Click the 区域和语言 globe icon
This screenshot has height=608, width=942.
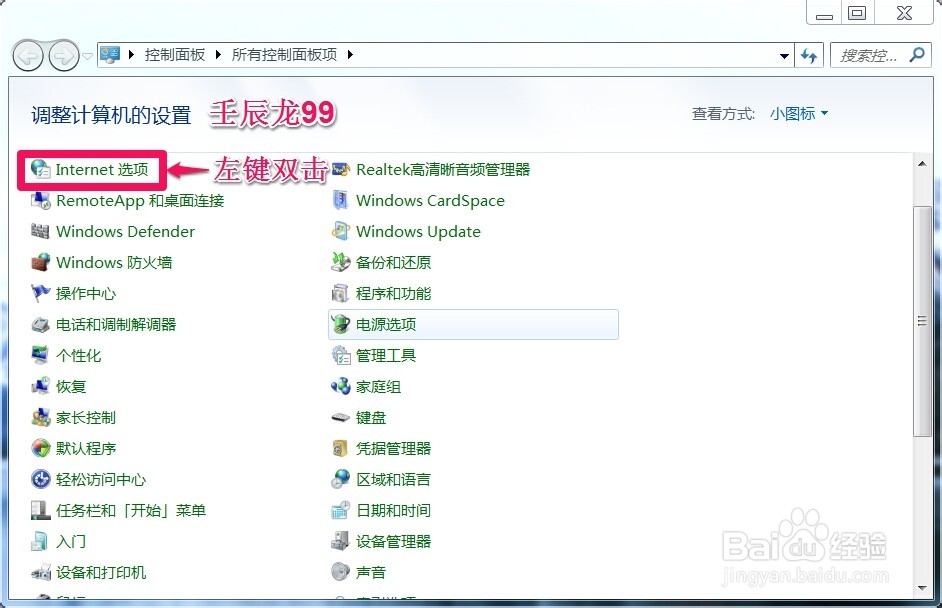pyautogui.click(x=341, y=479)
